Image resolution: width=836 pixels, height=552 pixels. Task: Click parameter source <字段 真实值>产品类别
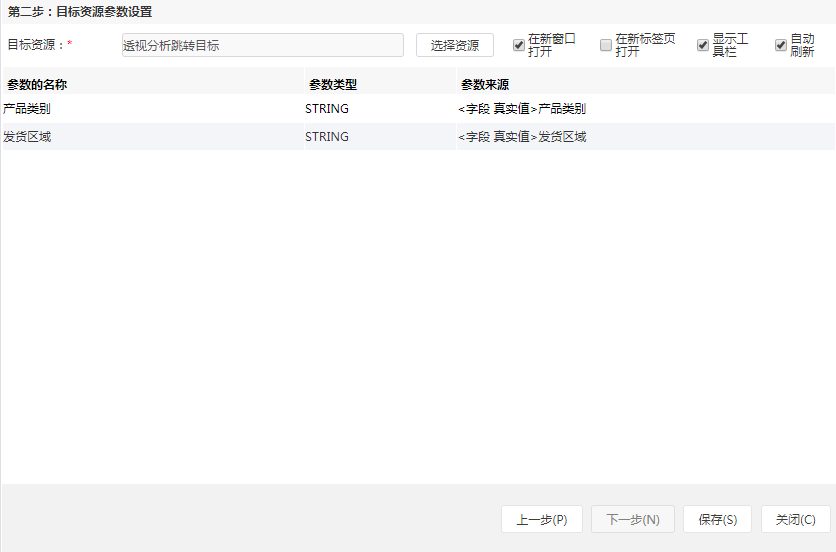tap(522, 109)
